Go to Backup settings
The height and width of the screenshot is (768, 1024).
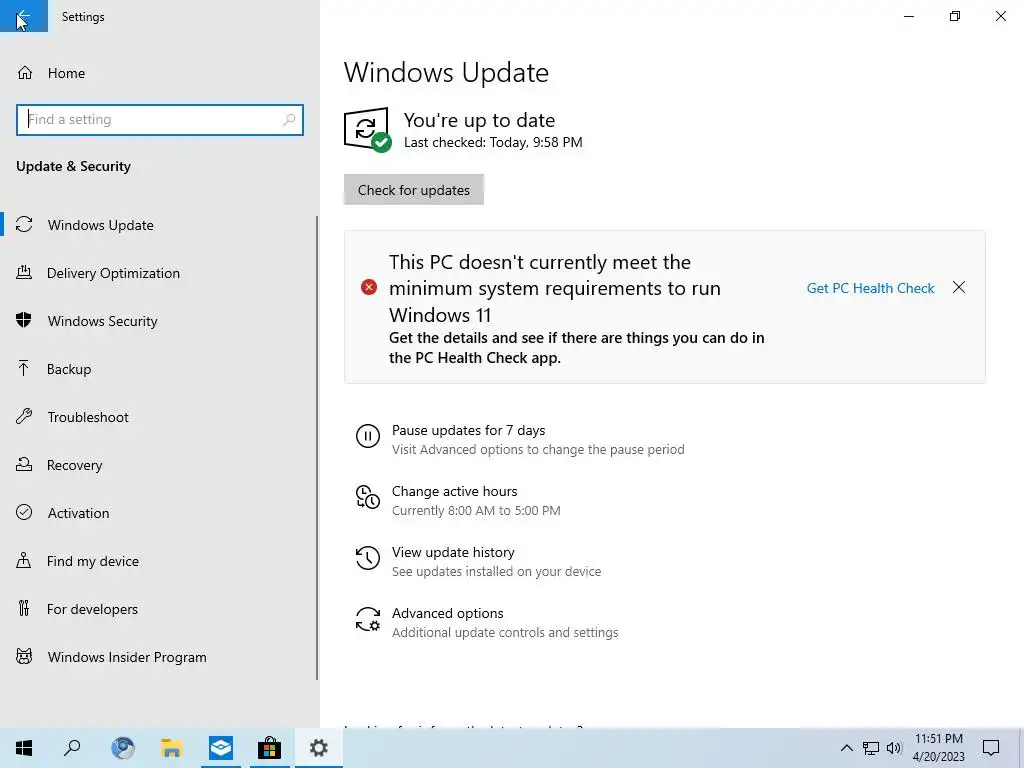tap(69, 369)
